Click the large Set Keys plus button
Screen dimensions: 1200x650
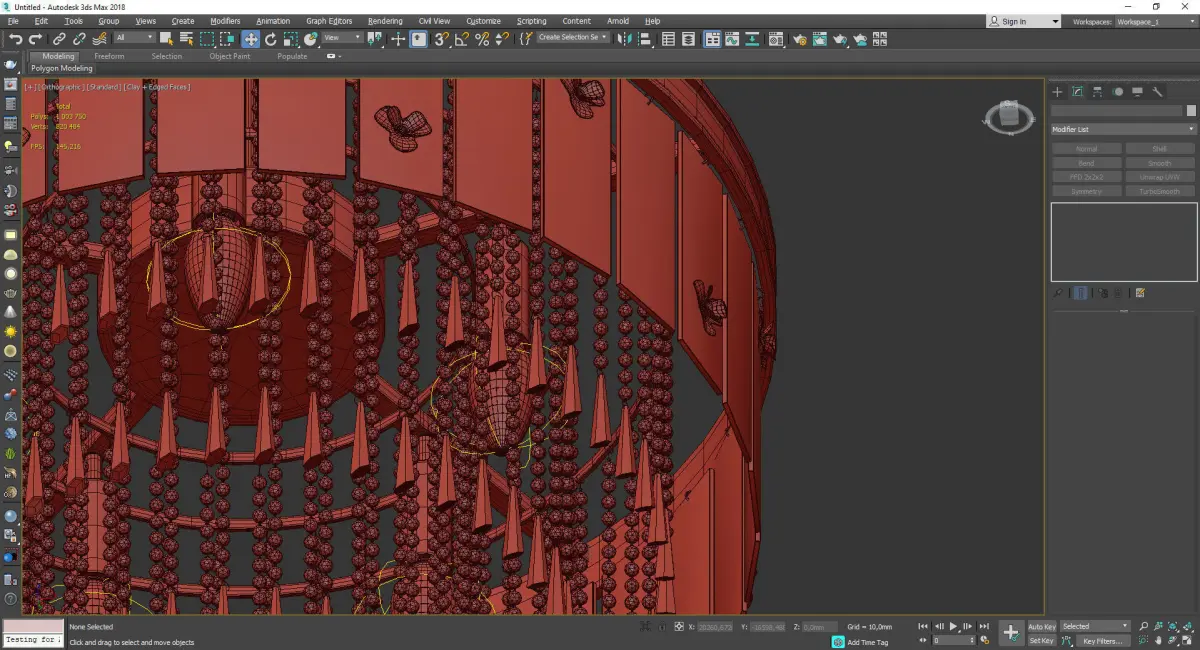[x=1011, y=632]
